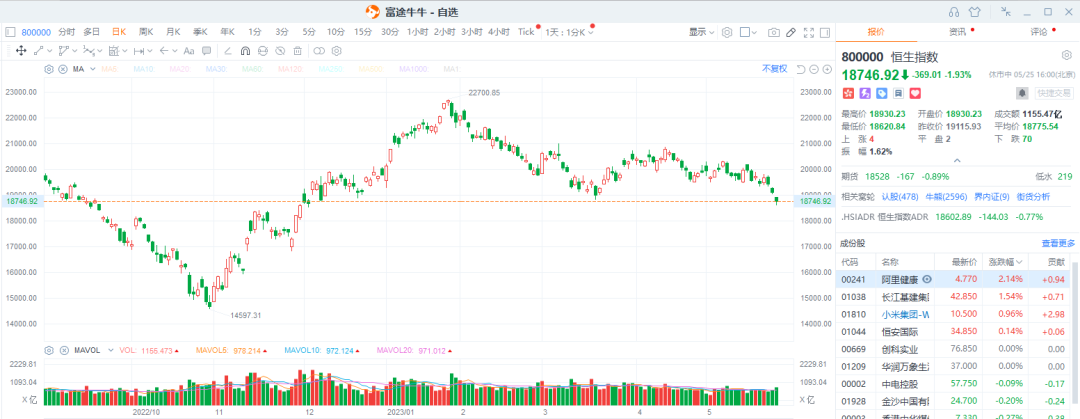
Task: Open MA indicator settings gear
Action: click(49, 69)
